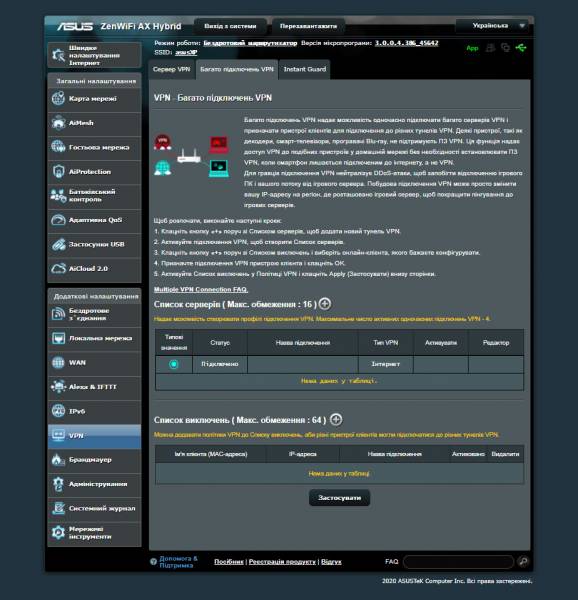The image size is (578, 600).
Task: Focus the FAQ search input field
Action: pyautogui.click(x=458, y=561)
